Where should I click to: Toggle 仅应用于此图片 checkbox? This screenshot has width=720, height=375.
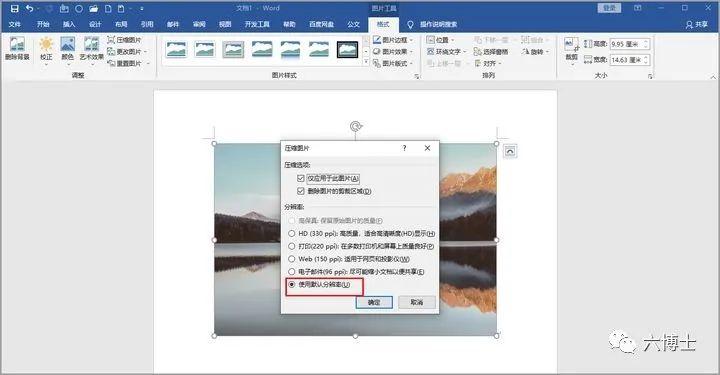[x=301, y=178]
